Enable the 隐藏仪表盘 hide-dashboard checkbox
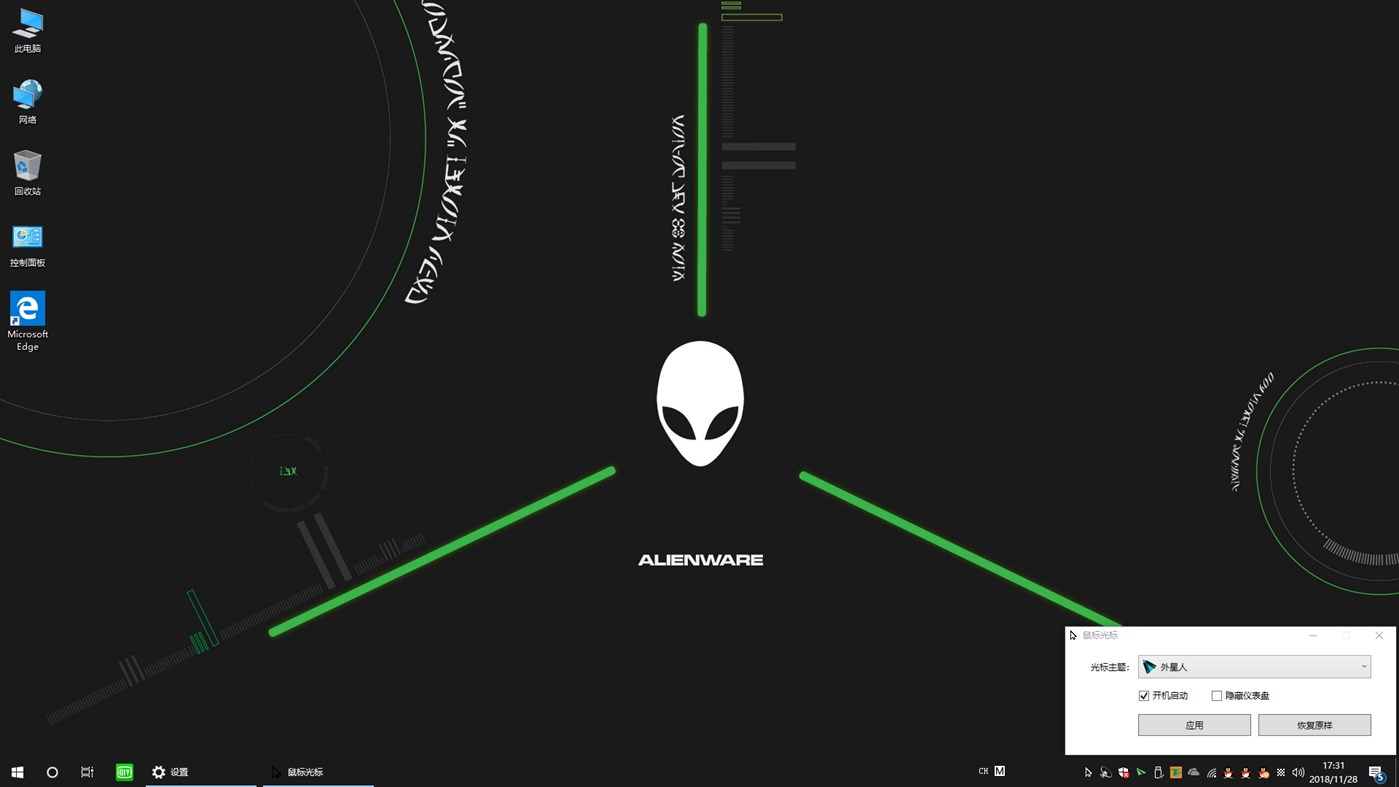The width and height of the screenshot is (1399, 787). pos(1216,695)
